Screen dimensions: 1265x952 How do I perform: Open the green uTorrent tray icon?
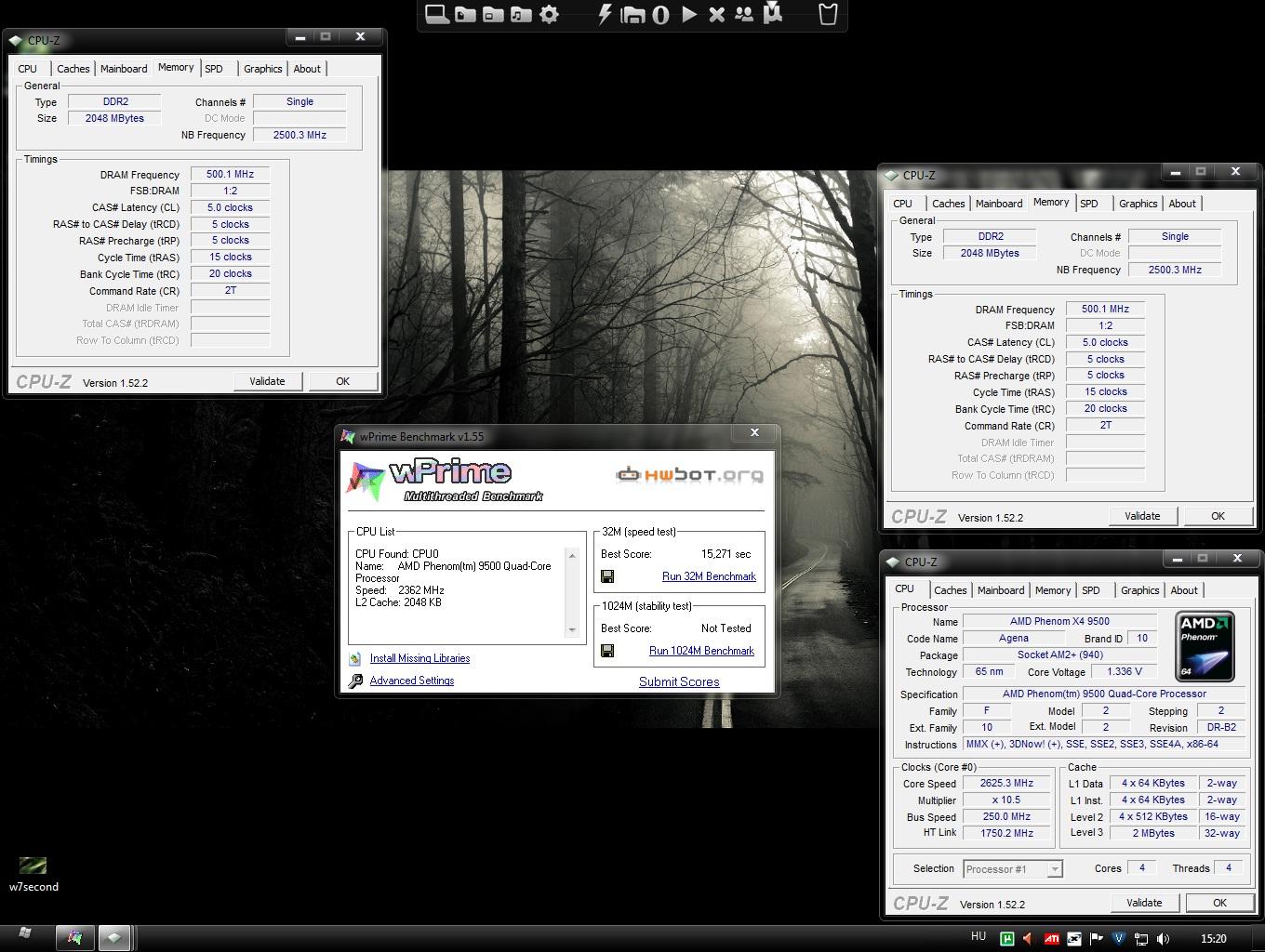tap(1006, 939)
